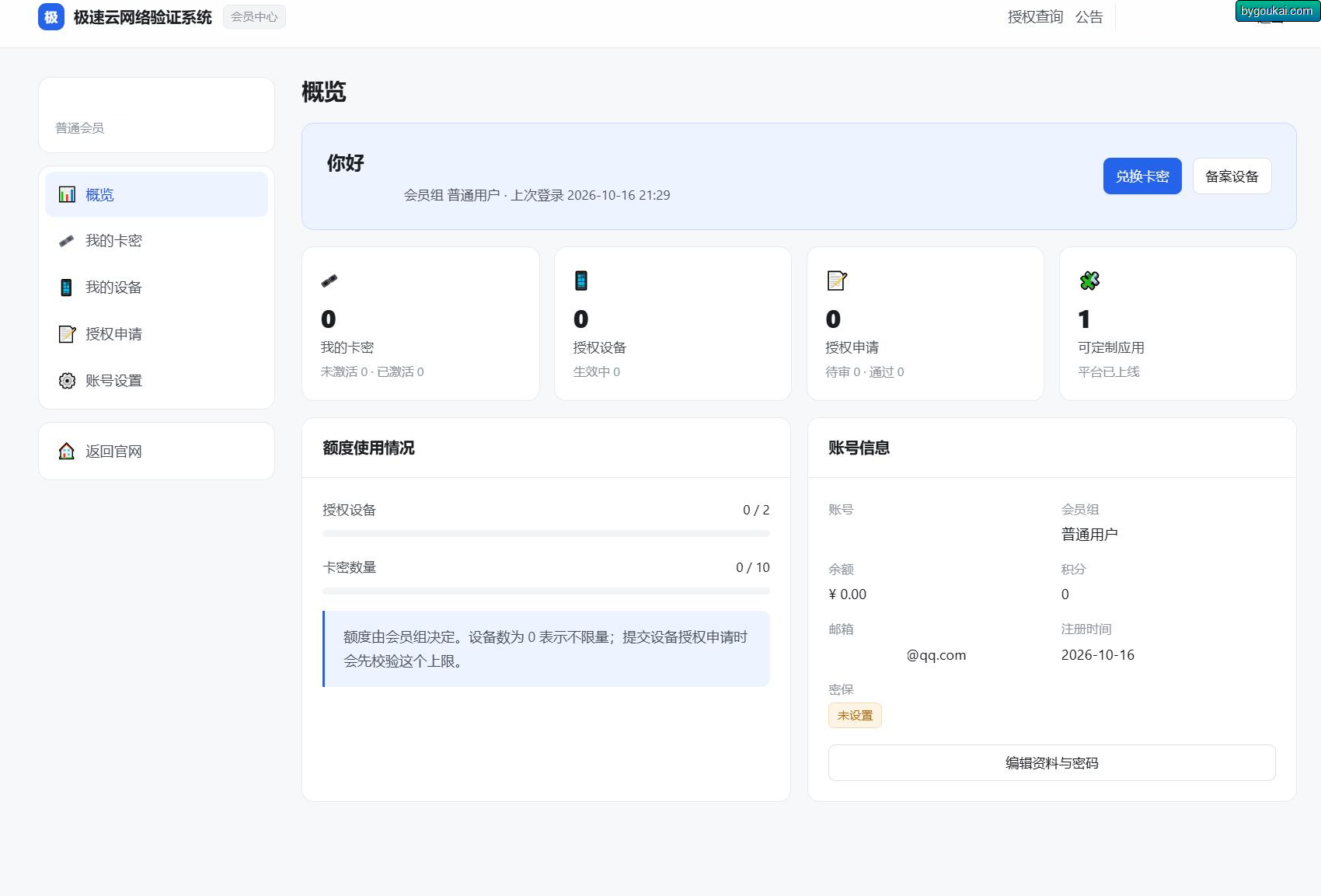This screenshot has width=1321, height=896.
Task: Click the 未设置 security badge under 密保
Action: (855, 716)
